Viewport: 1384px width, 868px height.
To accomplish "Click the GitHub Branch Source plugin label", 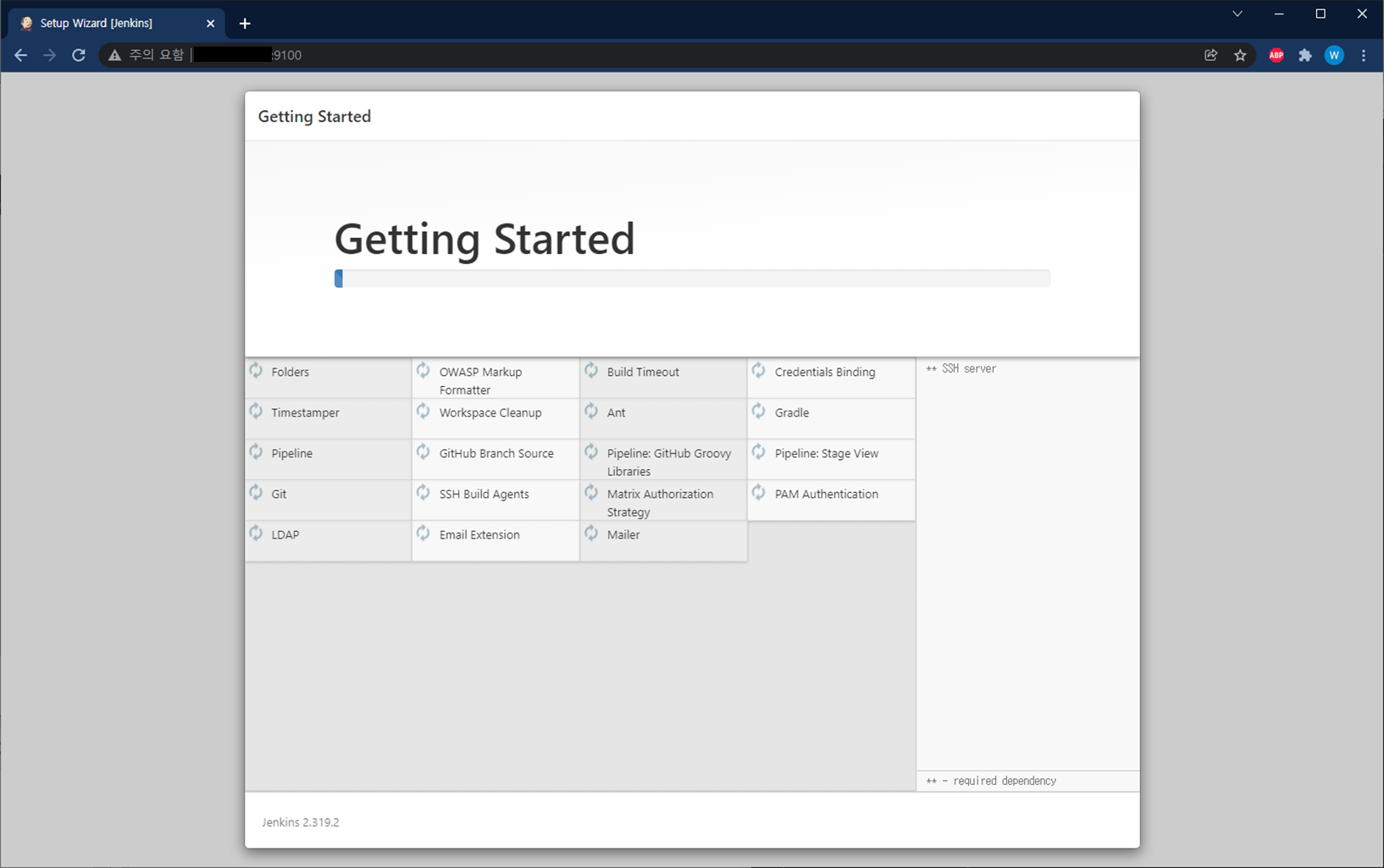I will click(496, 453).
